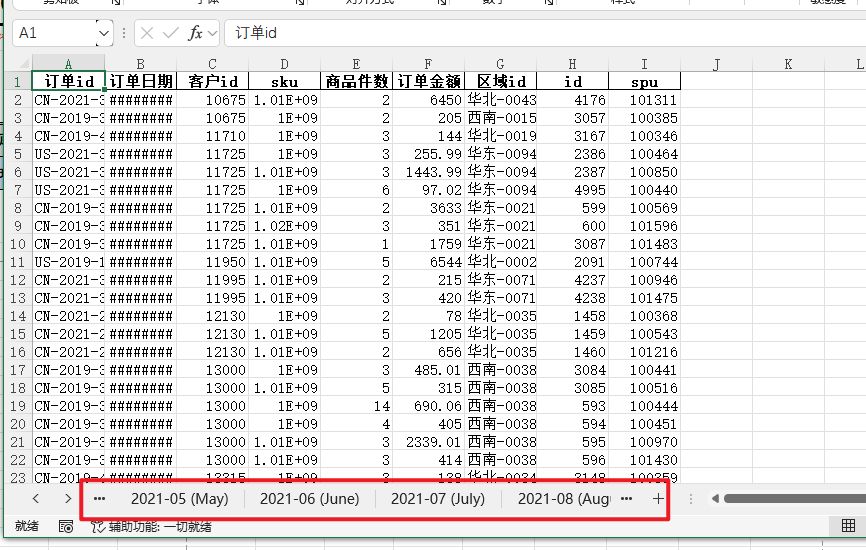Image resolution: width=866 pixels, height=550 pixels.
Task: Add a new sheet with plus button
Action: [x=657, y=498]
